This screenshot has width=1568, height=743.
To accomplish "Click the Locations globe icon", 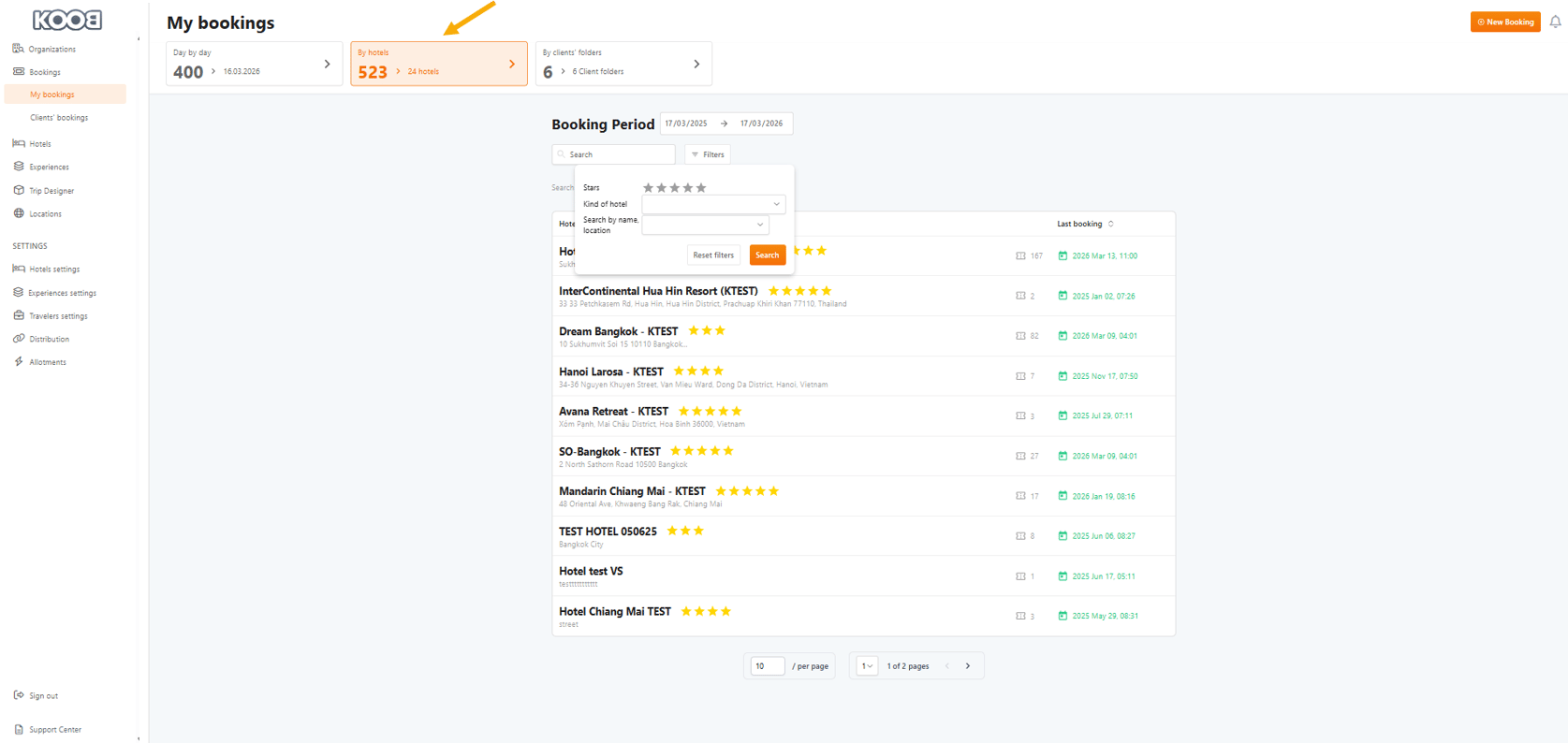I will [19, 213].
